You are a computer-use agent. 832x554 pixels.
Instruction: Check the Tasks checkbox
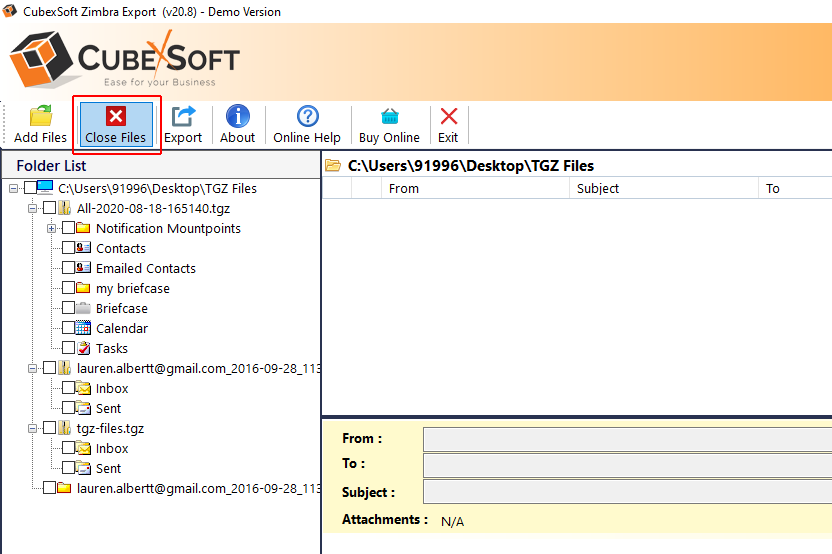[68, 348]
